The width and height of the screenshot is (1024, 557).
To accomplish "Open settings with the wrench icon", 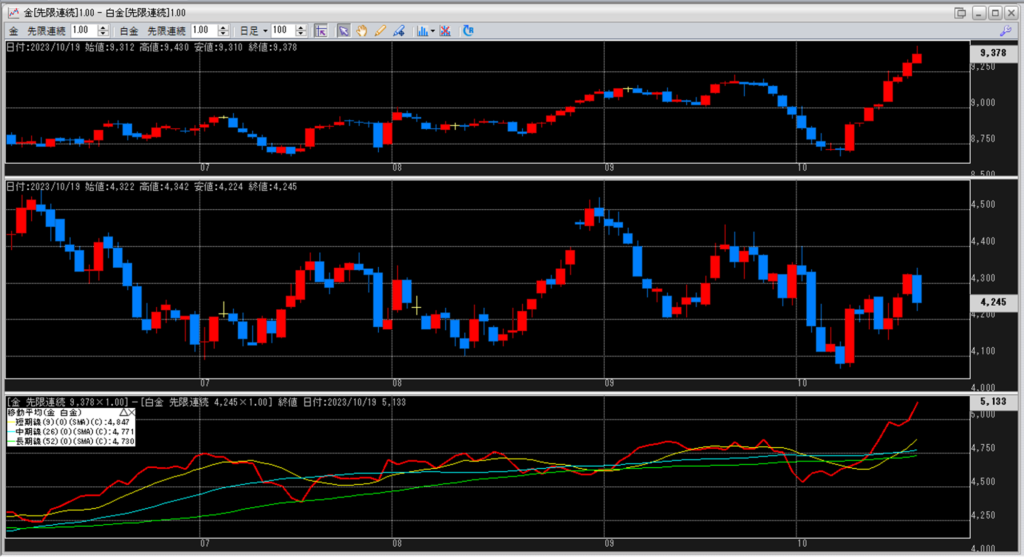I will [x=1005, y=31].
